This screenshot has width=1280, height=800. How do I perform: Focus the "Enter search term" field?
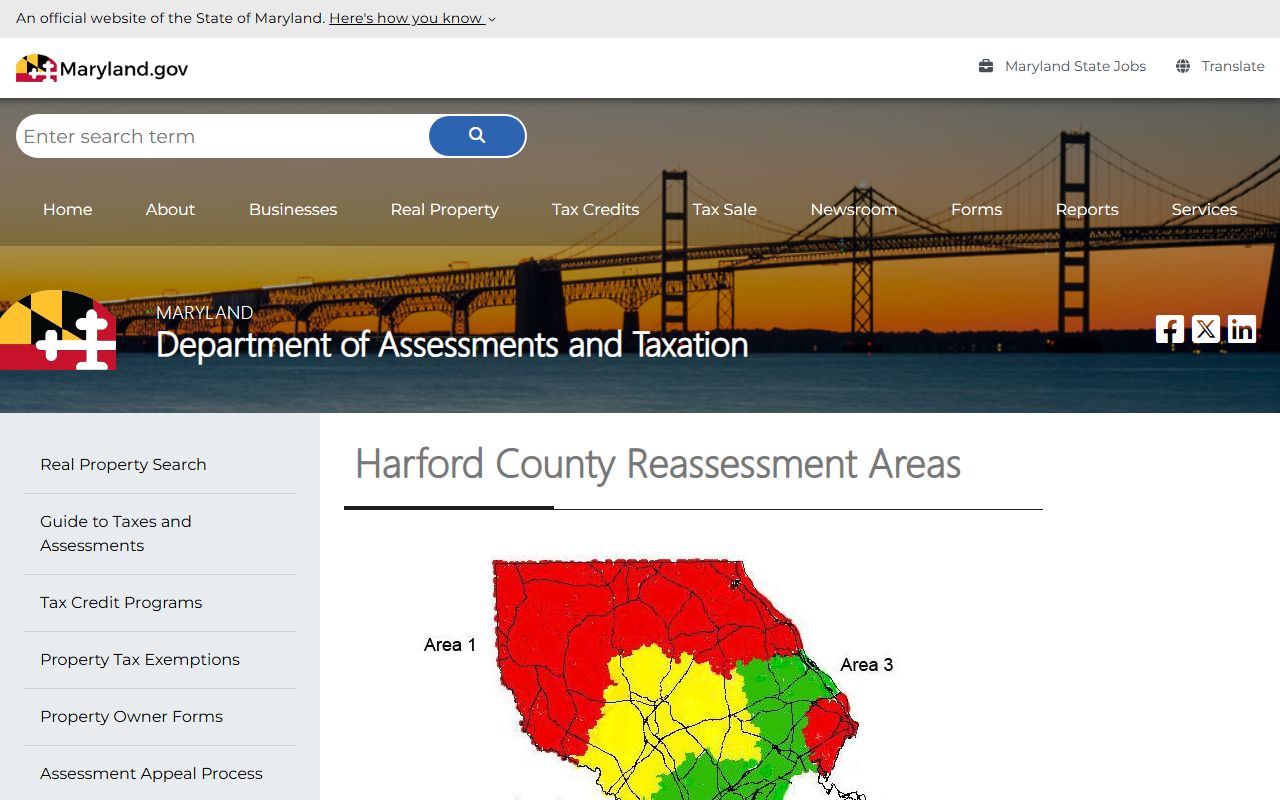(x=222, y=136)
